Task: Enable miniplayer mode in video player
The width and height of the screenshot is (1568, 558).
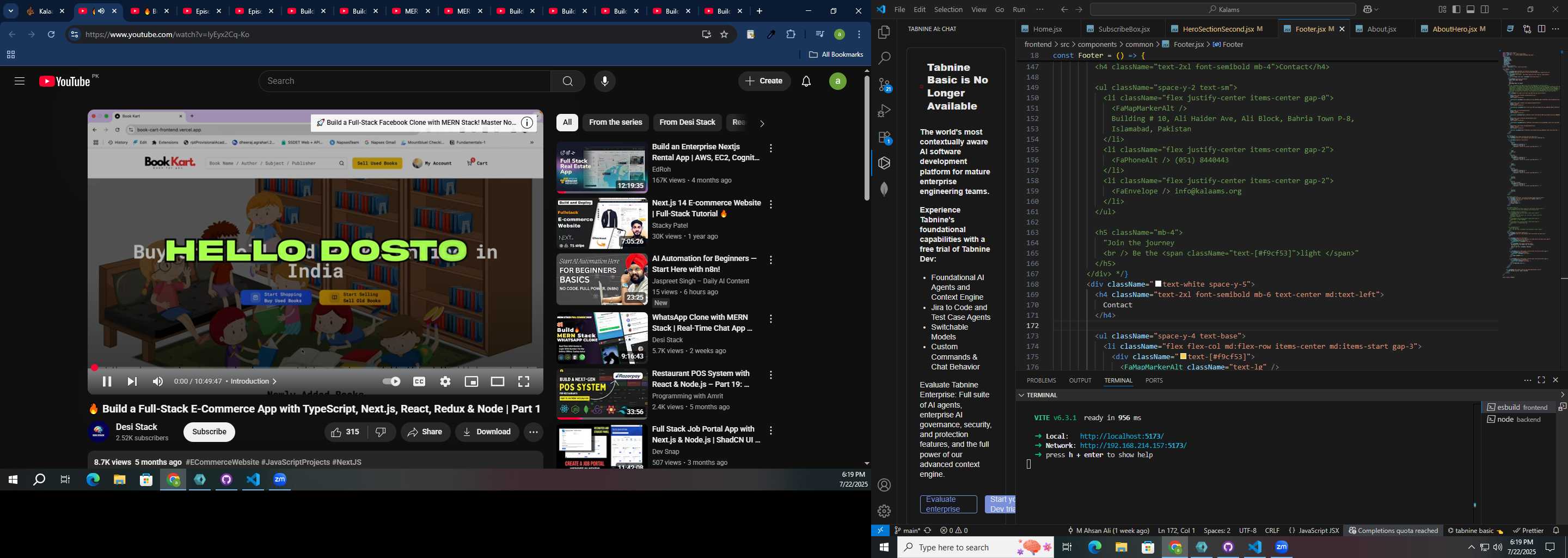Action: tap(471, 381)
